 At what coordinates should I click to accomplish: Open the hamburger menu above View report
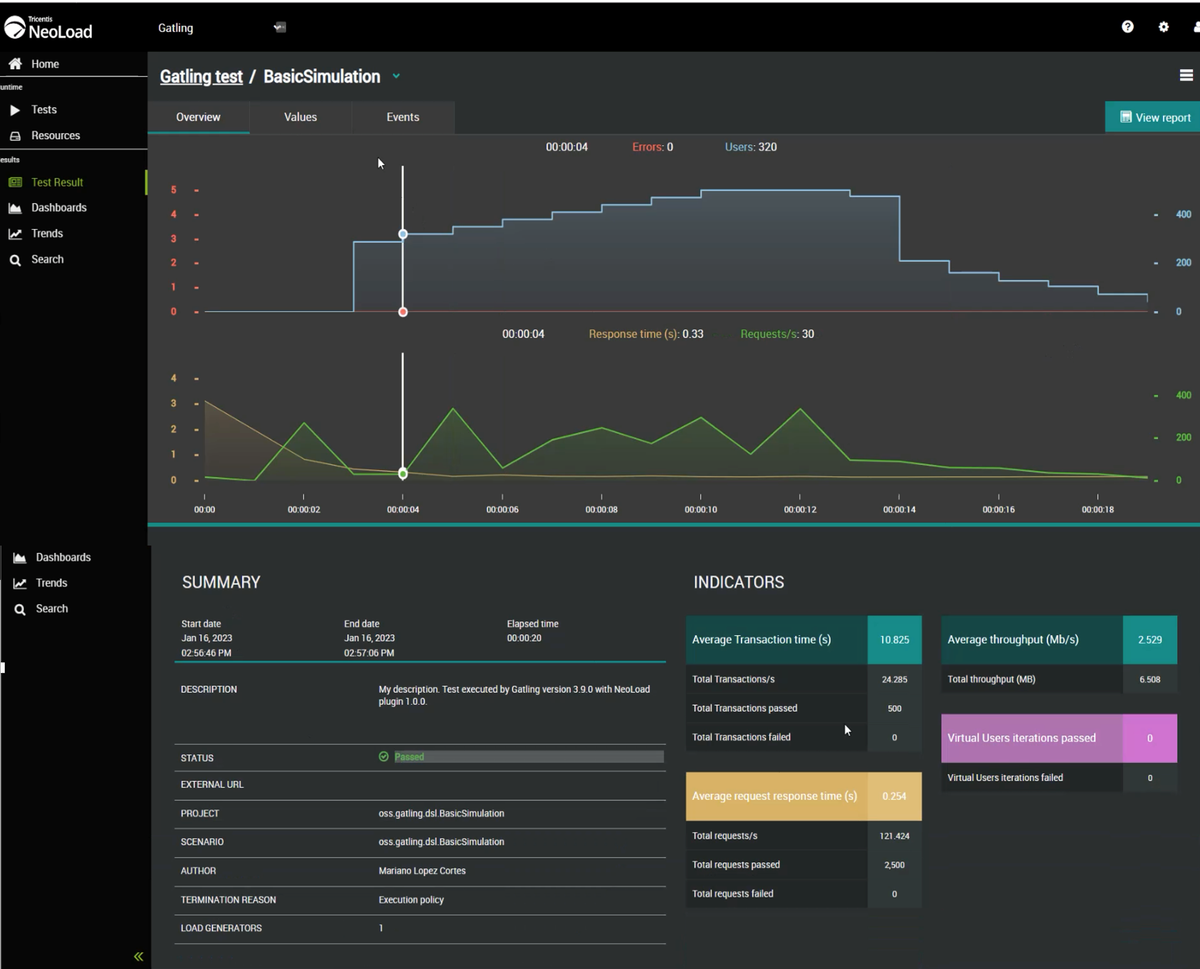1186,74
